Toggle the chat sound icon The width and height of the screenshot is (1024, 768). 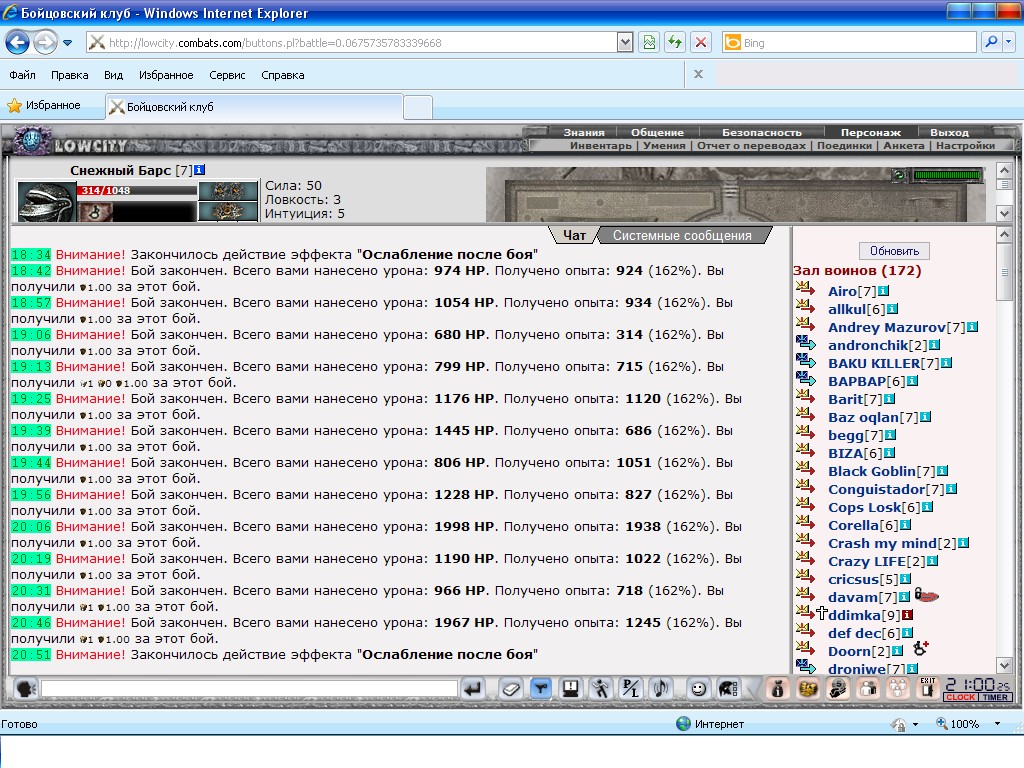661,689
